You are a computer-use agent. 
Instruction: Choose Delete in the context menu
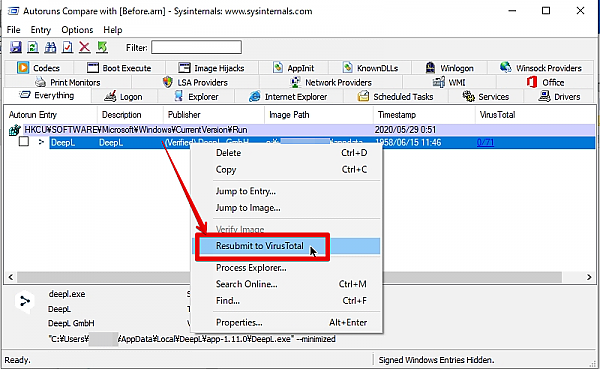point(287,153)
